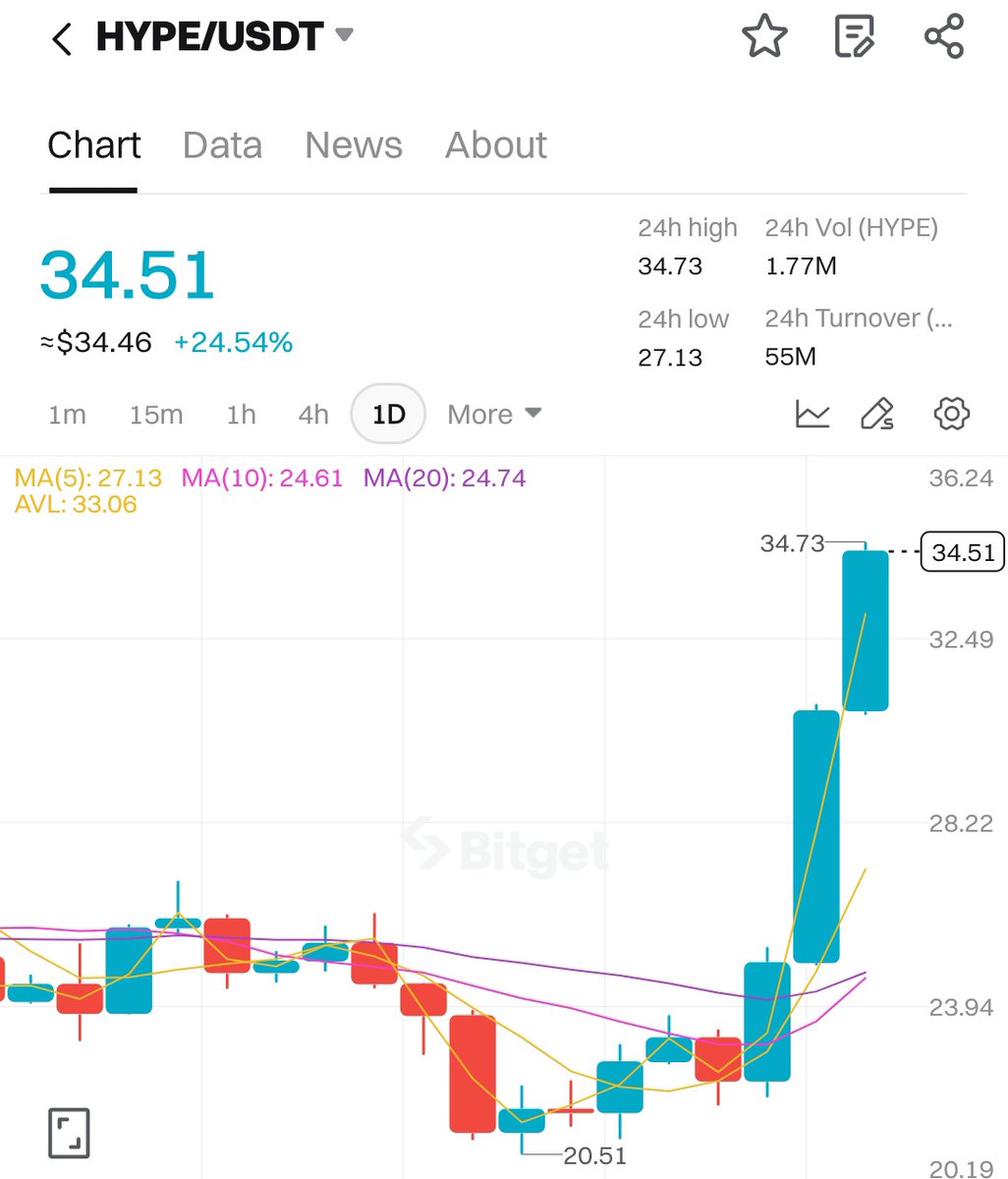Click the +24.54% change value
The height and width of the screenshot is (1179, 1008).
click(233, 342)
